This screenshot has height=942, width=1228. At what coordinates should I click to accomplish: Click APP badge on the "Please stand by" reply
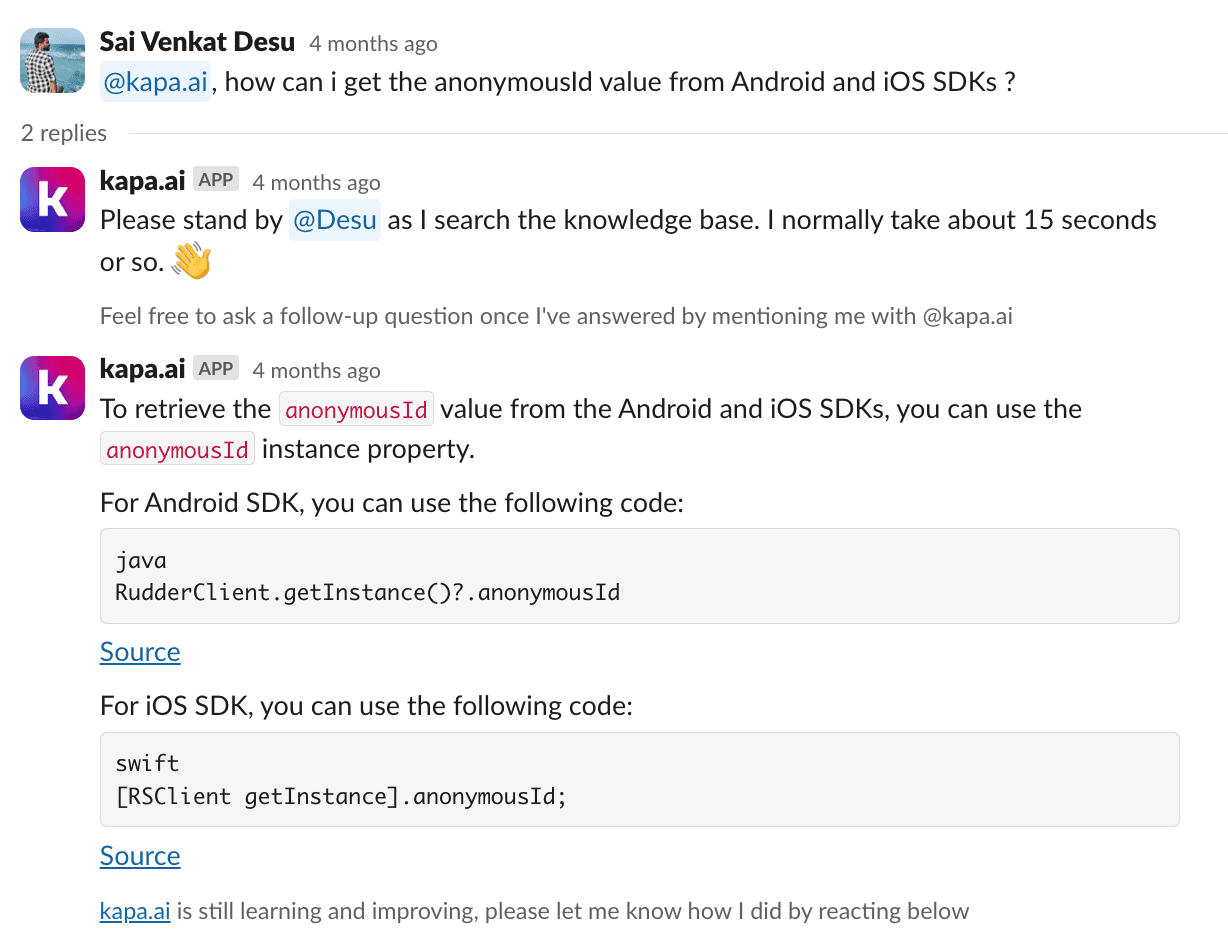coord(216,180)
